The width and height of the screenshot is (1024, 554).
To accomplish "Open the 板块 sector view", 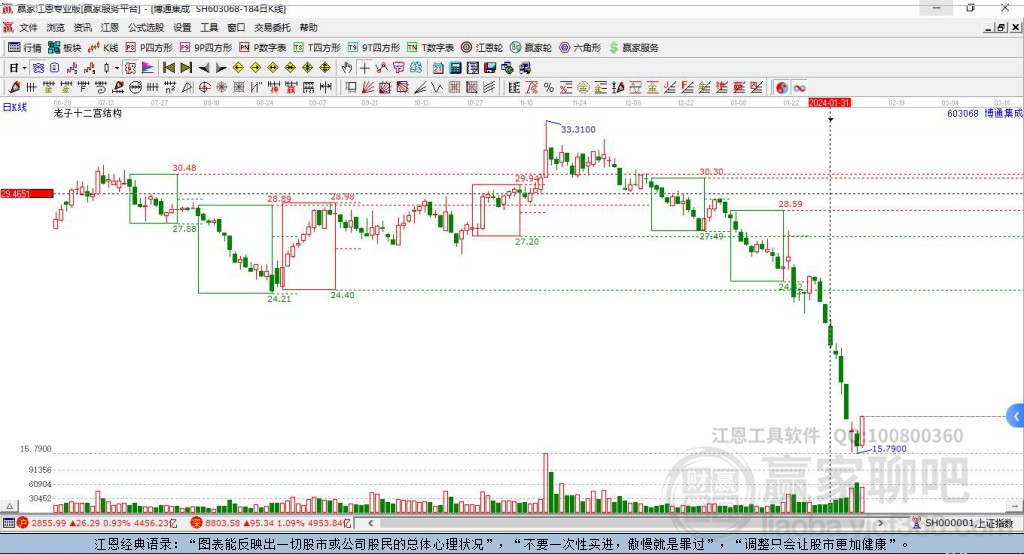I will pos(64,48).
